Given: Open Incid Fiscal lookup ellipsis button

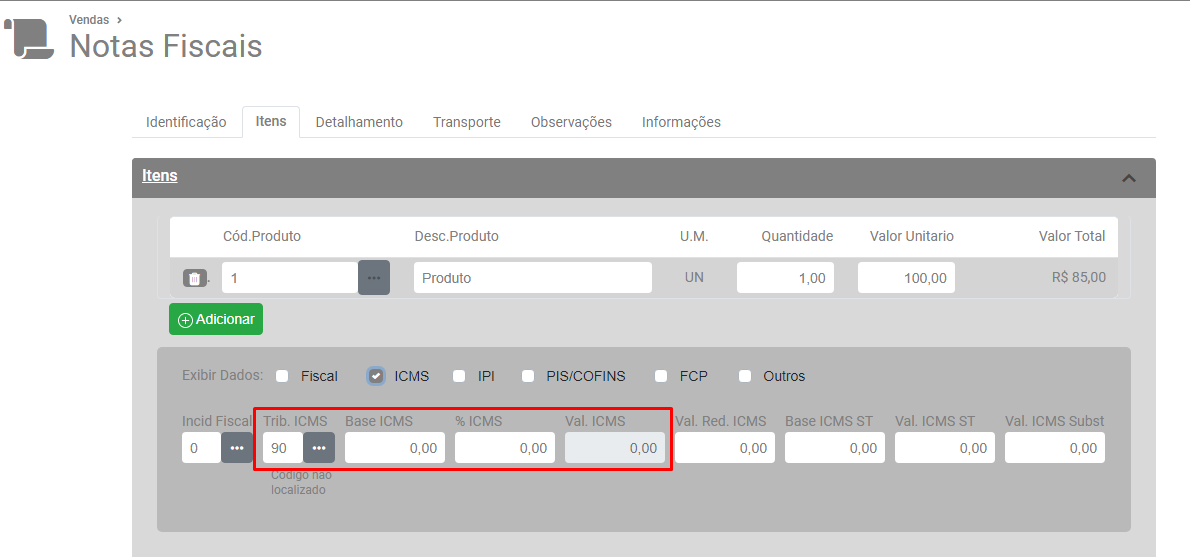Looking at the screenshot, I should pos(238,448).
